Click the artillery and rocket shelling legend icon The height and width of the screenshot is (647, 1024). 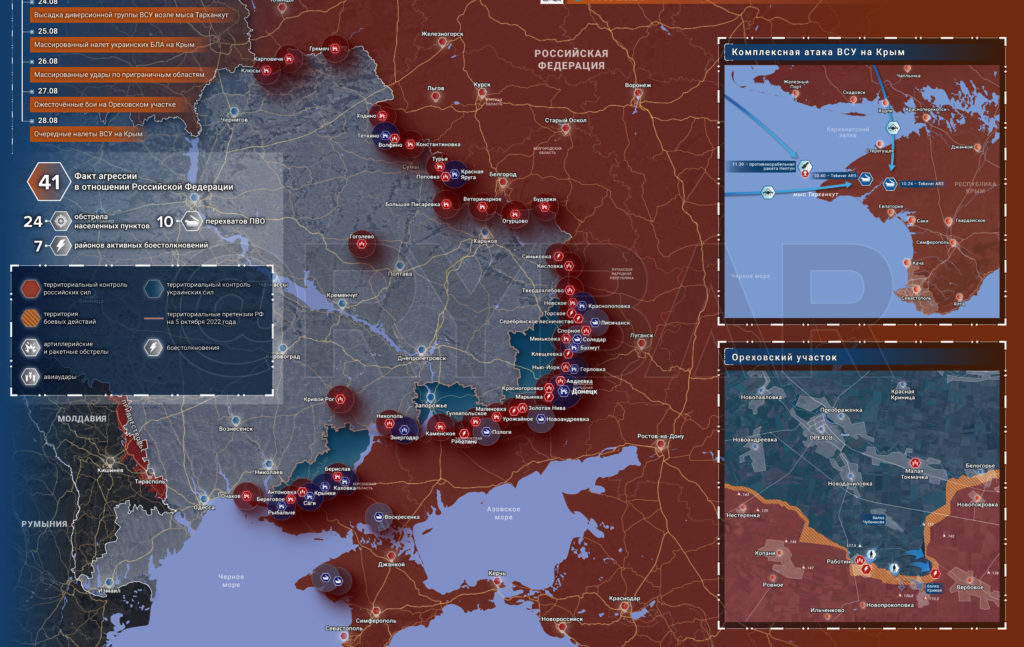click(31, 347)
